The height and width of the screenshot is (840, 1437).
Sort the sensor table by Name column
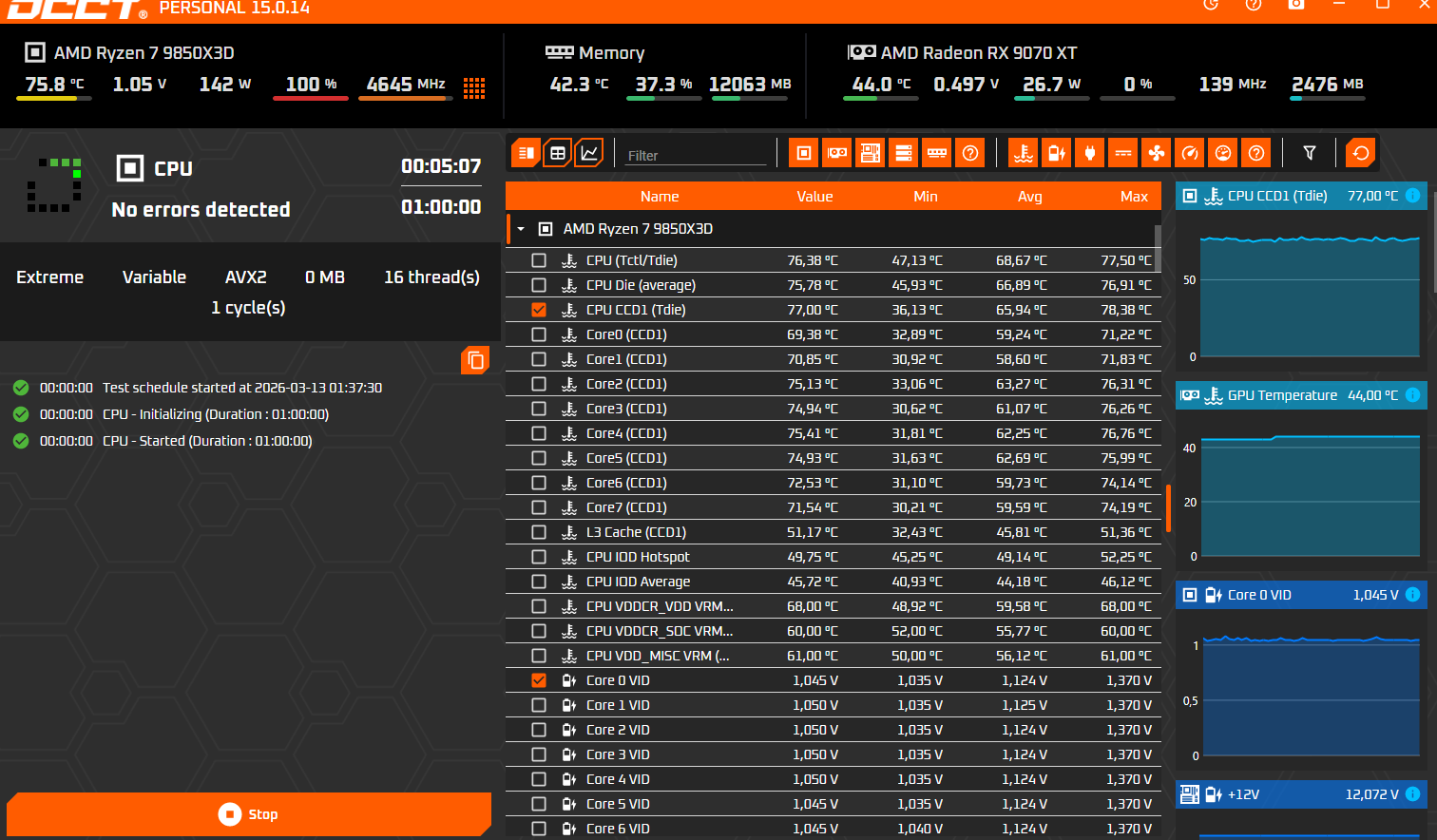pos(660,197)
